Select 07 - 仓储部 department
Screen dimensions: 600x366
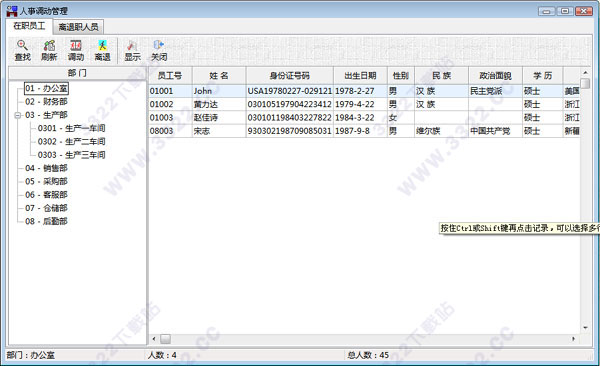pos(46,208)
